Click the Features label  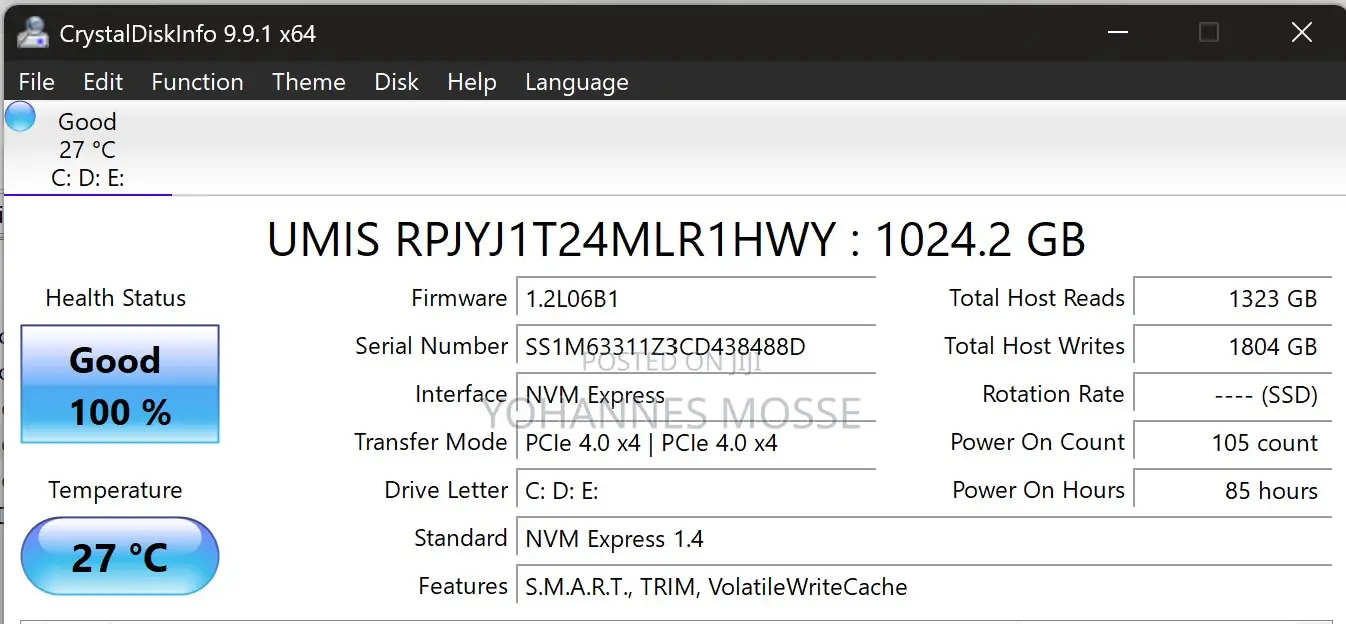pyautogui.click(x=463, y=586)
